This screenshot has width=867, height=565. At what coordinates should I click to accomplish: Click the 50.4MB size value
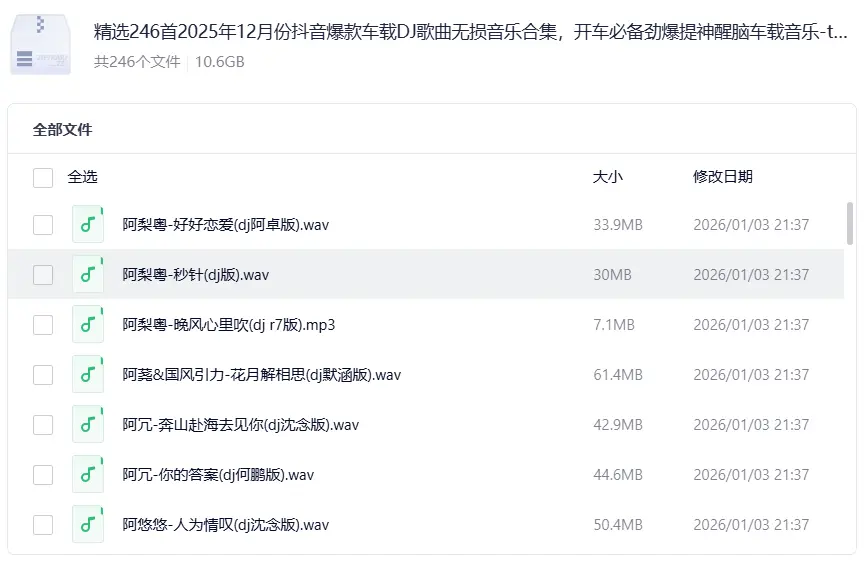click(x=618, y=525)
